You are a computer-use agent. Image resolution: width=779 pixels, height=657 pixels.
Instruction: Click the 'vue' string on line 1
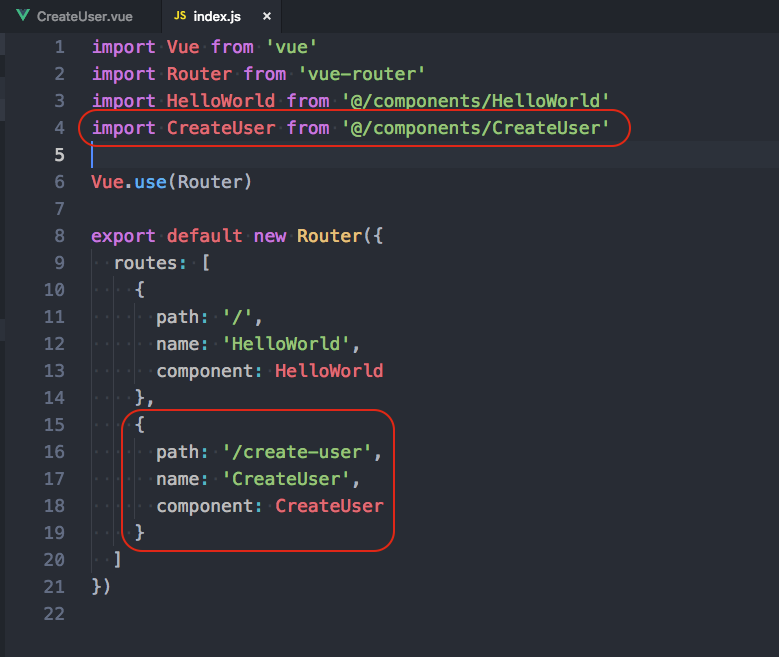(292, 47)
